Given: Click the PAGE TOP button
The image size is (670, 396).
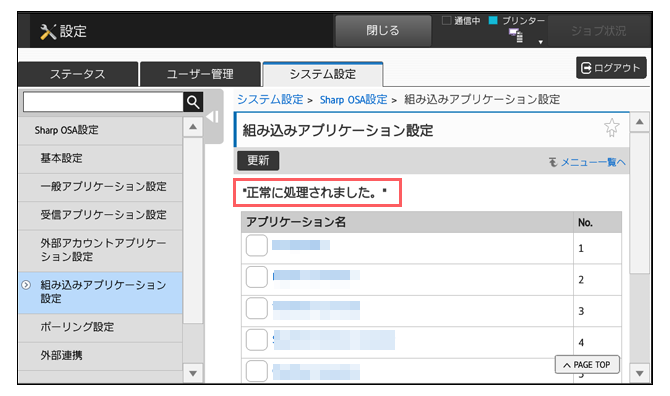Looking at the screenshot, I should [587, 365].
